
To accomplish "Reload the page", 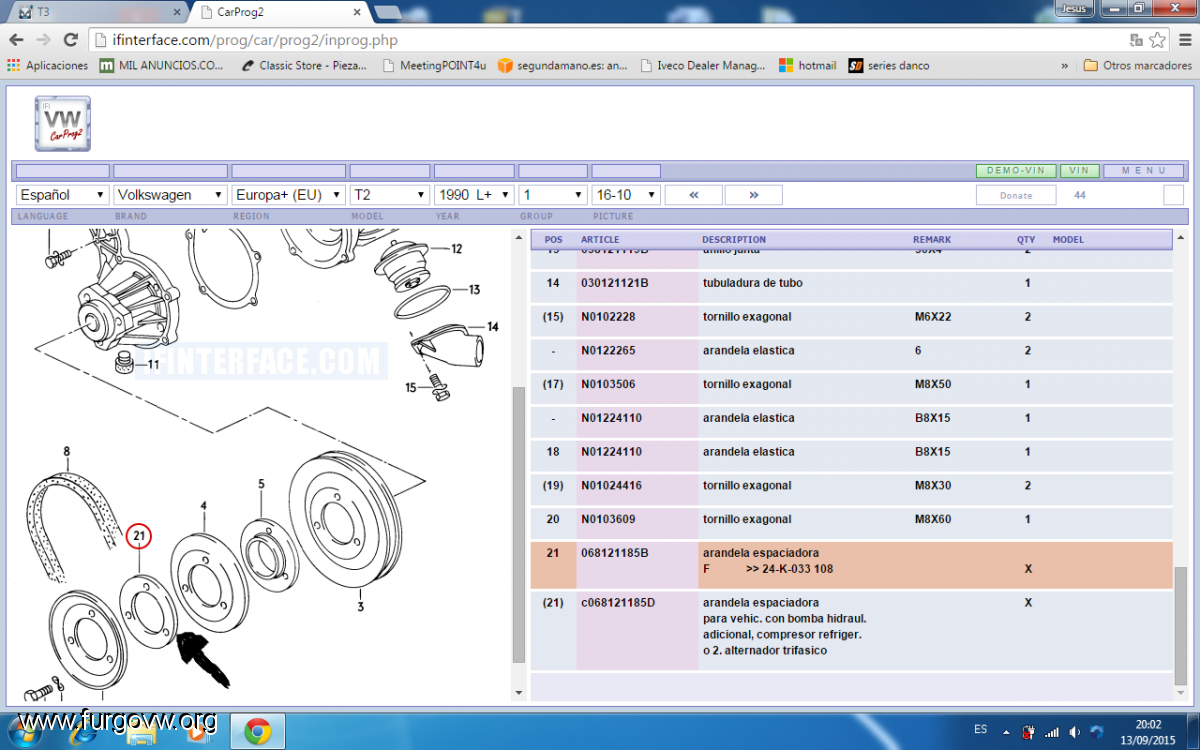I will coord(70,40).
